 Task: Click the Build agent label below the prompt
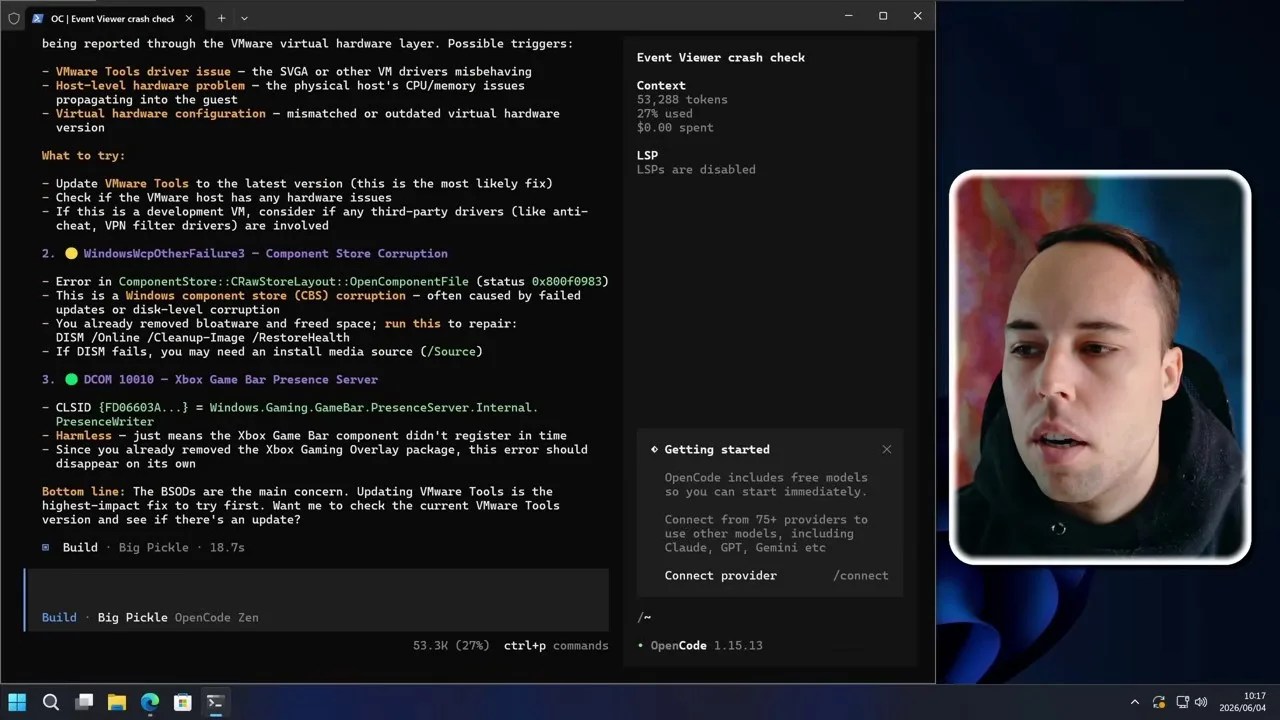coord(59,617)
